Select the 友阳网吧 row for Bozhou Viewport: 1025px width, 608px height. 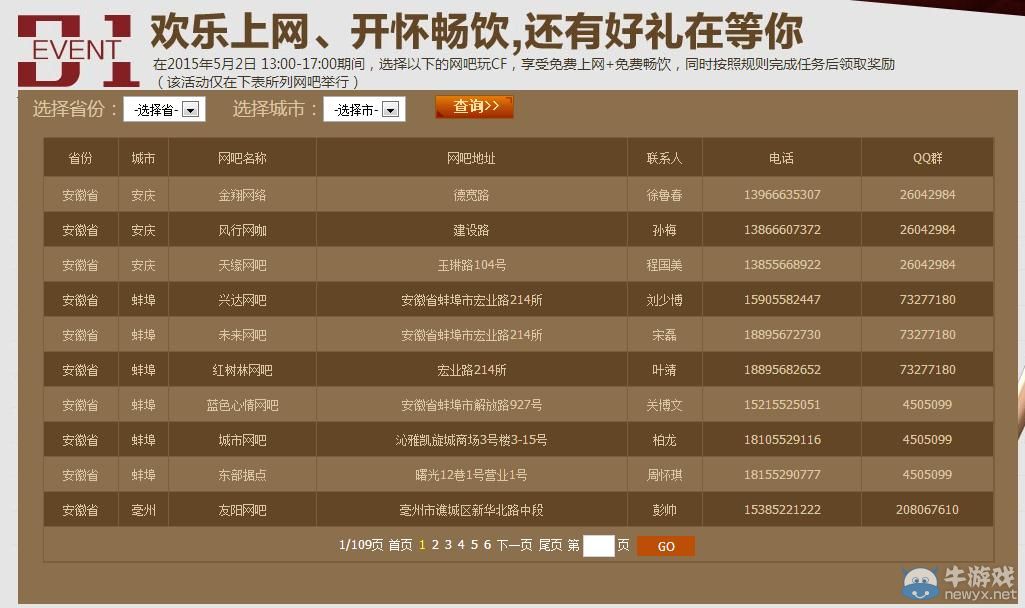click(x=243, y=510)
